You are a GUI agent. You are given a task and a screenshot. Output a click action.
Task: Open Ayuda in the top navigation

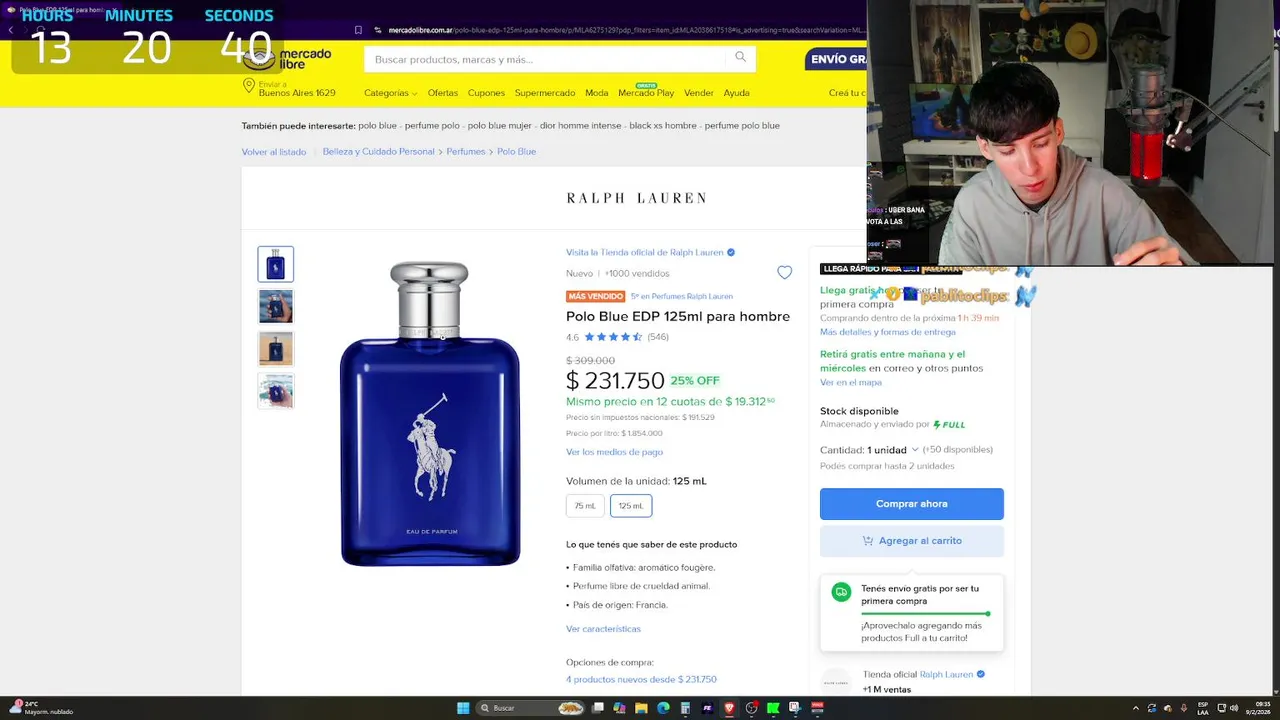737,93
